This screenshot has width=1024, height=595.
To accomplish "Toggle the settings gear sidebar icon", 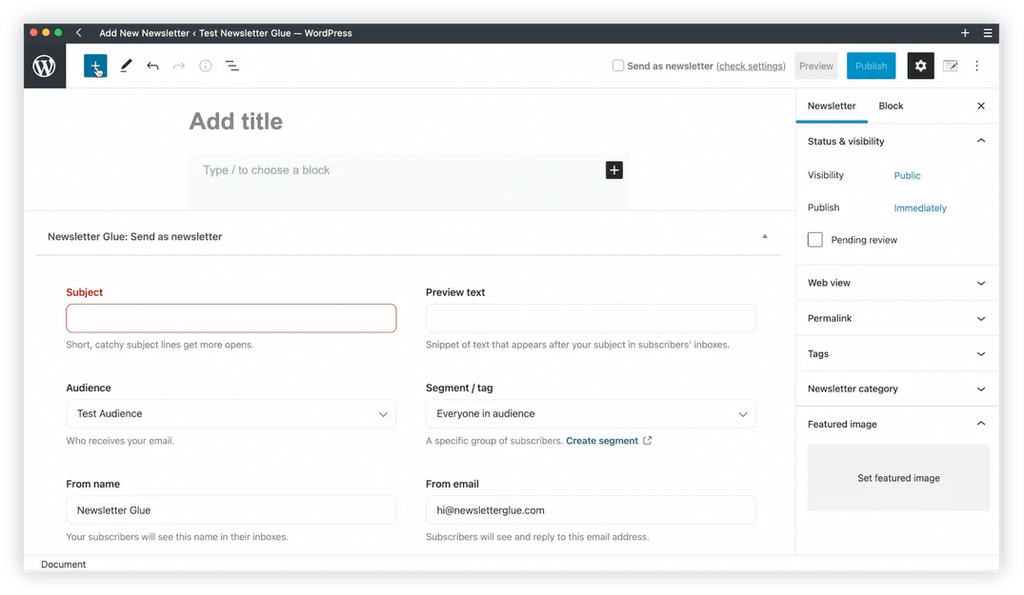I will pyautogui.click(x=920, y=66).
